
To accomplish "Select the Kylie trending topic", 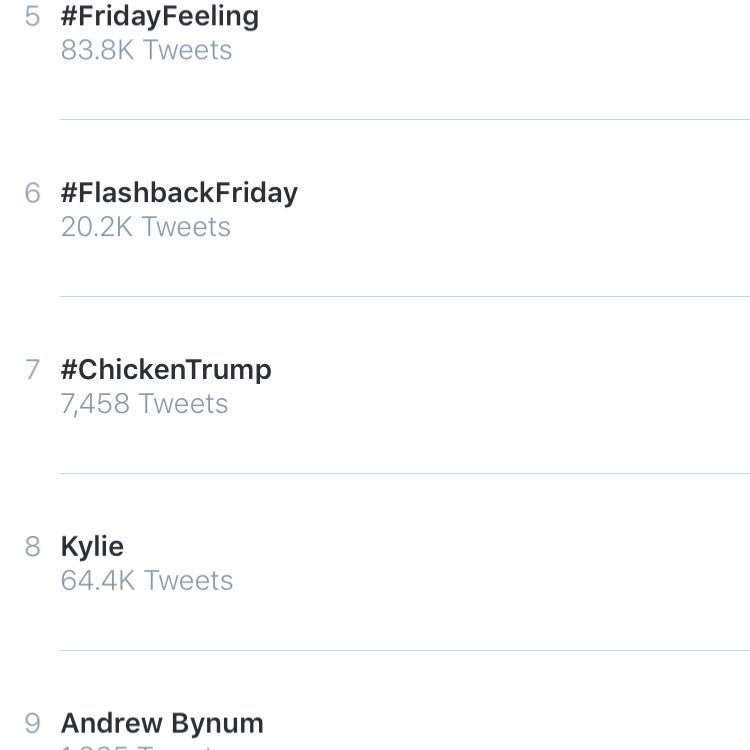I will pos(92,547).
